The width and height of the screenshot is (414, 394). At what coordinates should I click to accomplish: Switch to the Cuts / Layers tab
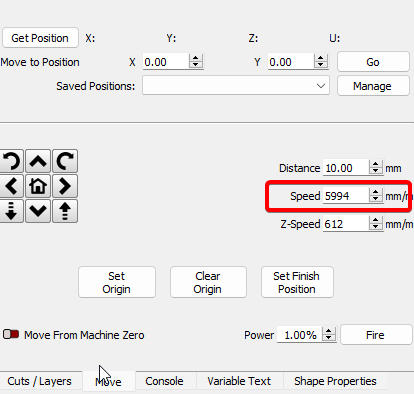40,381
